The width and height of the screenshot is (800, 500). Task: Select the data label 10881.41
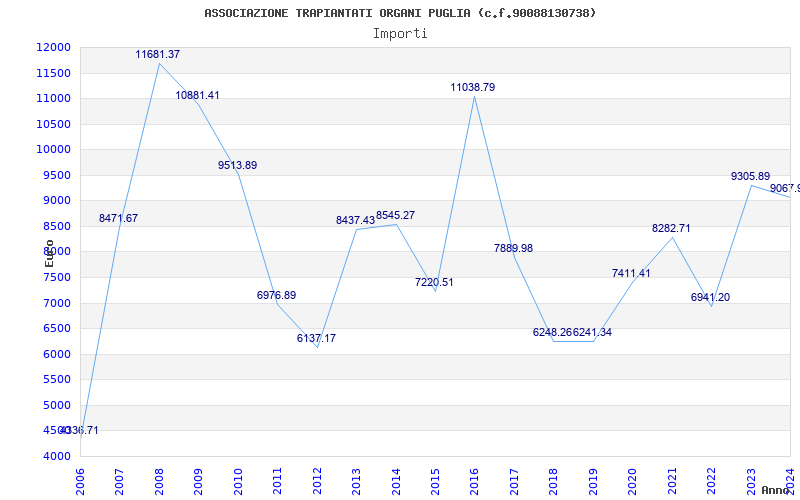197,95
